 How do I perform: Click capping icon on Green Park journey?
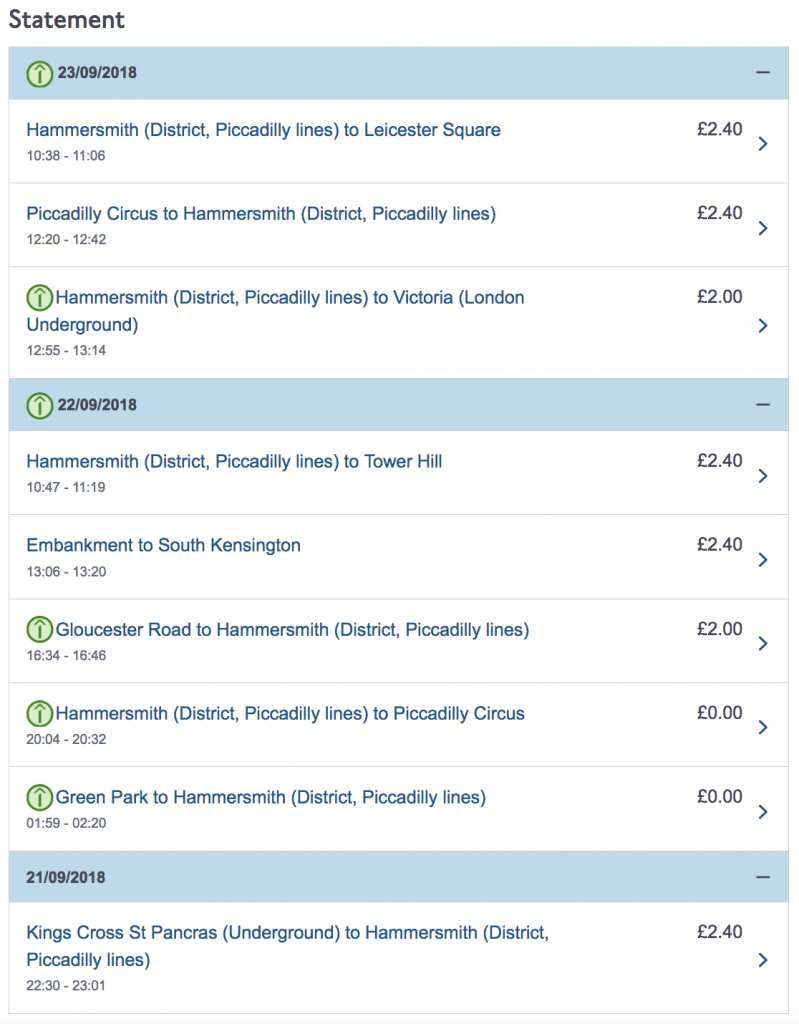coord(39,798)
